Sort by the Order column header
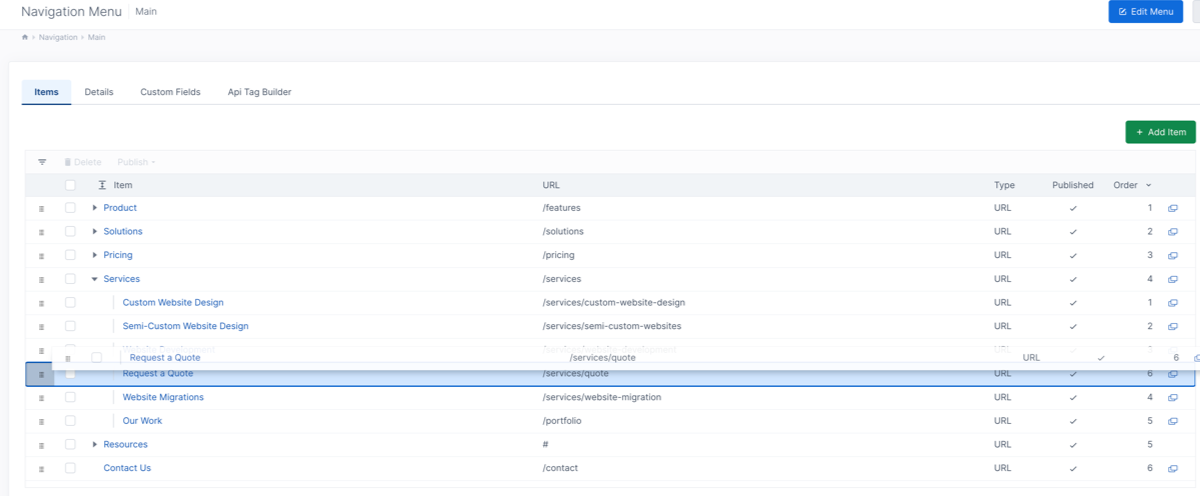 pos(1126,185)
